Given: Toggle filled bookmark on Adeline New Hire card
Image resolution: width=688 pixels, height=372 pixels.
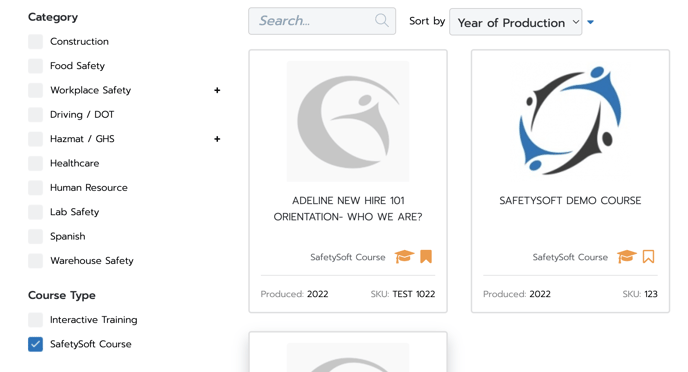Looking at the screenshot, I should (x=426, y=256).
